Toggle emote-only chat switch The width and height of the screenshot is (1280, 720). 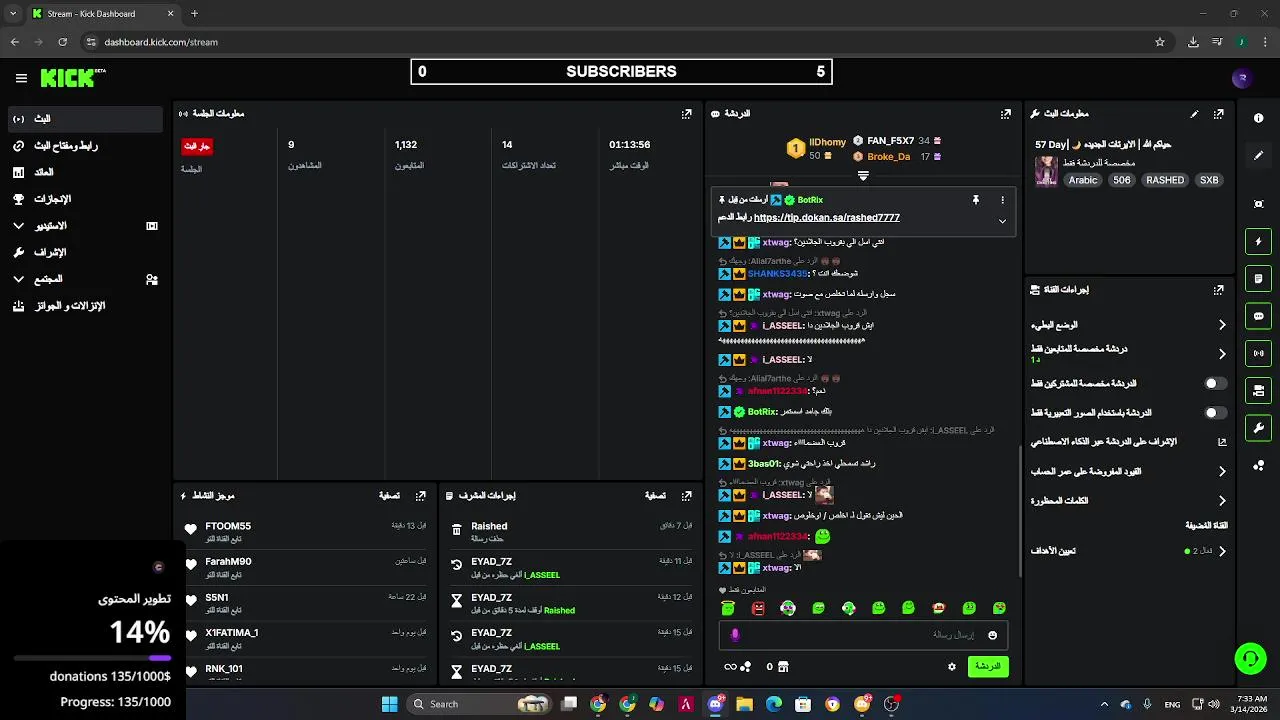pos(1215,412)
